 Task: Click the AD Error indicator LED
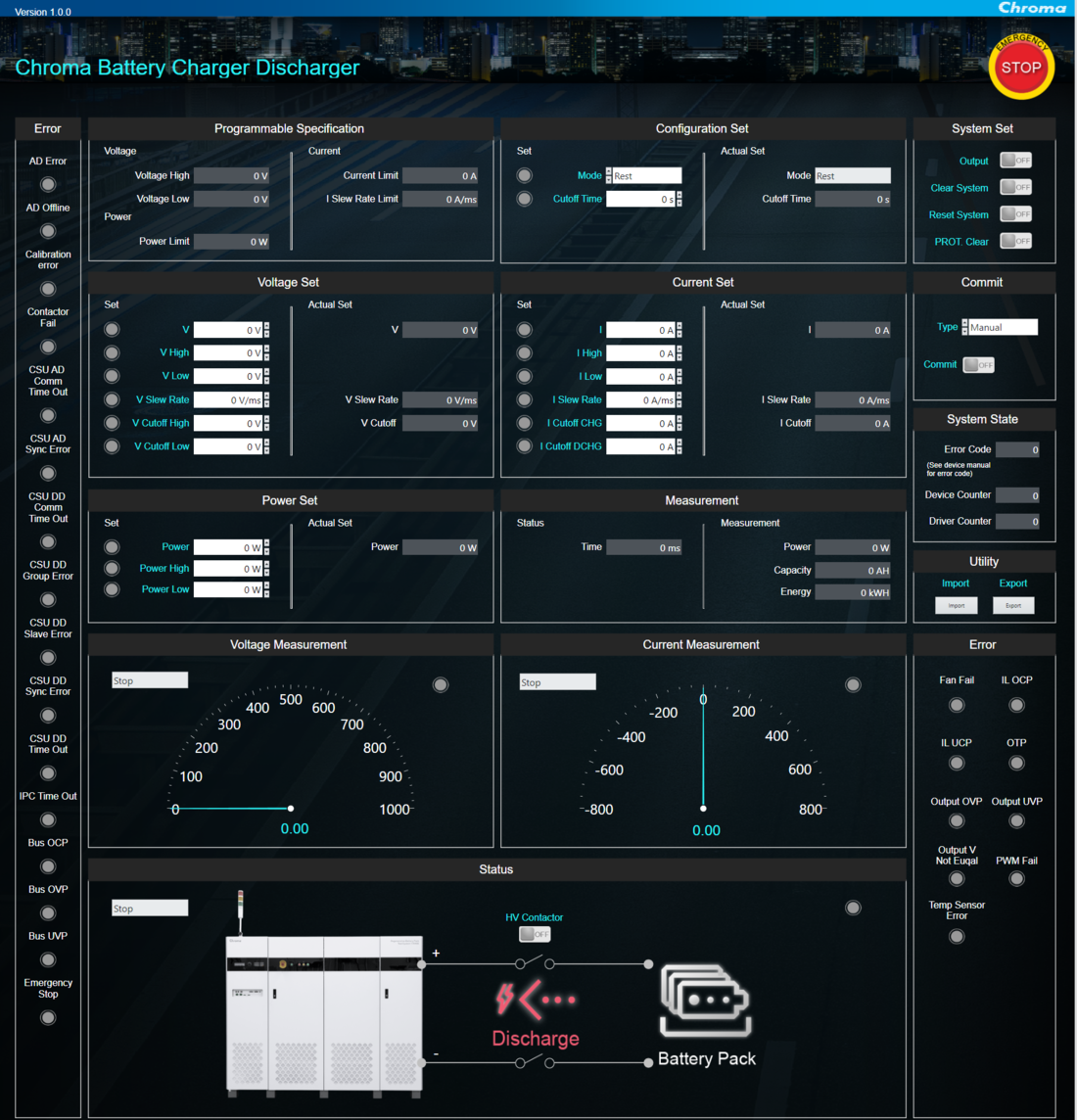point(48,184)
